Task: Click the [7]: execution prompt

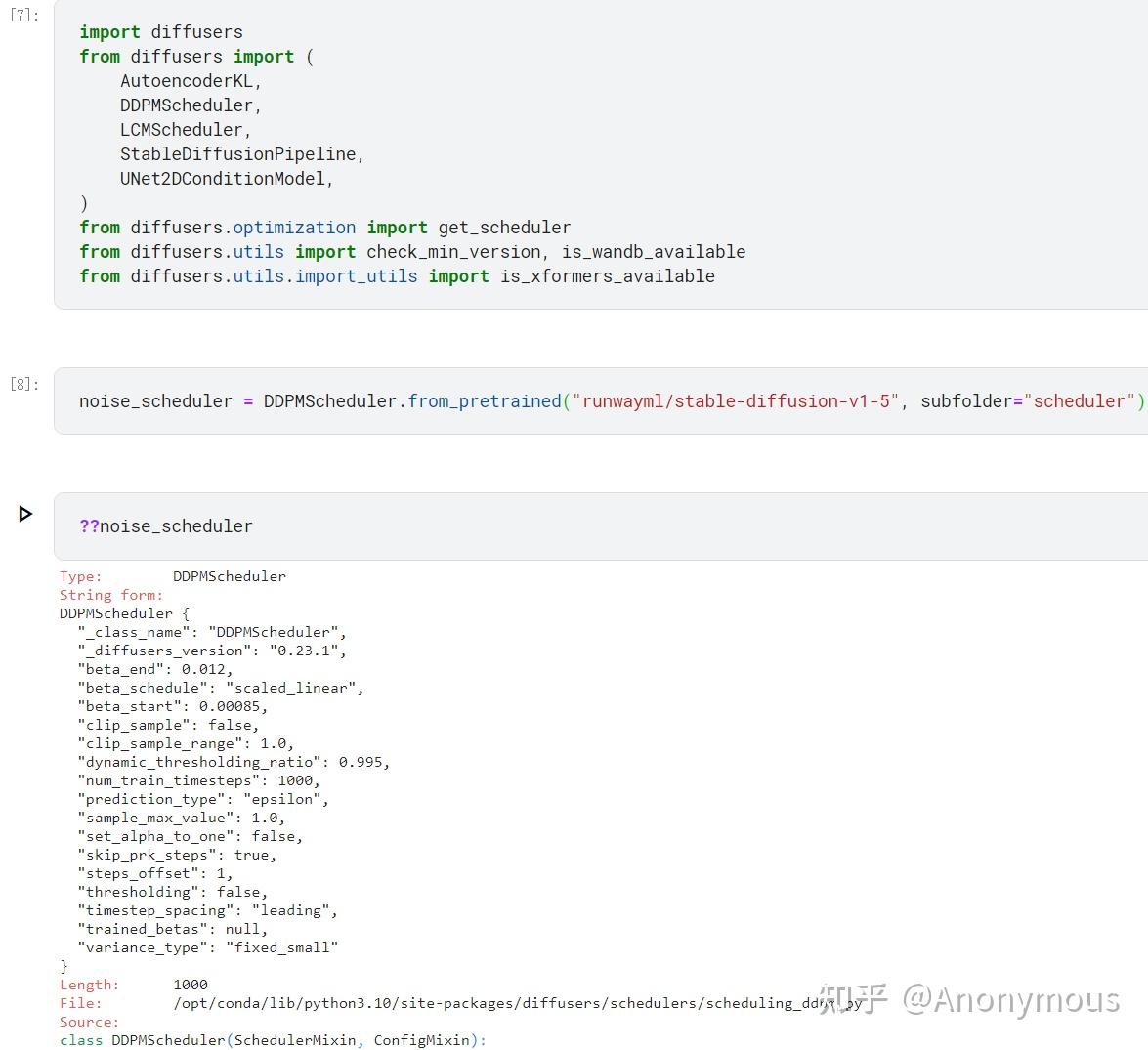Action: click(24, 16)
